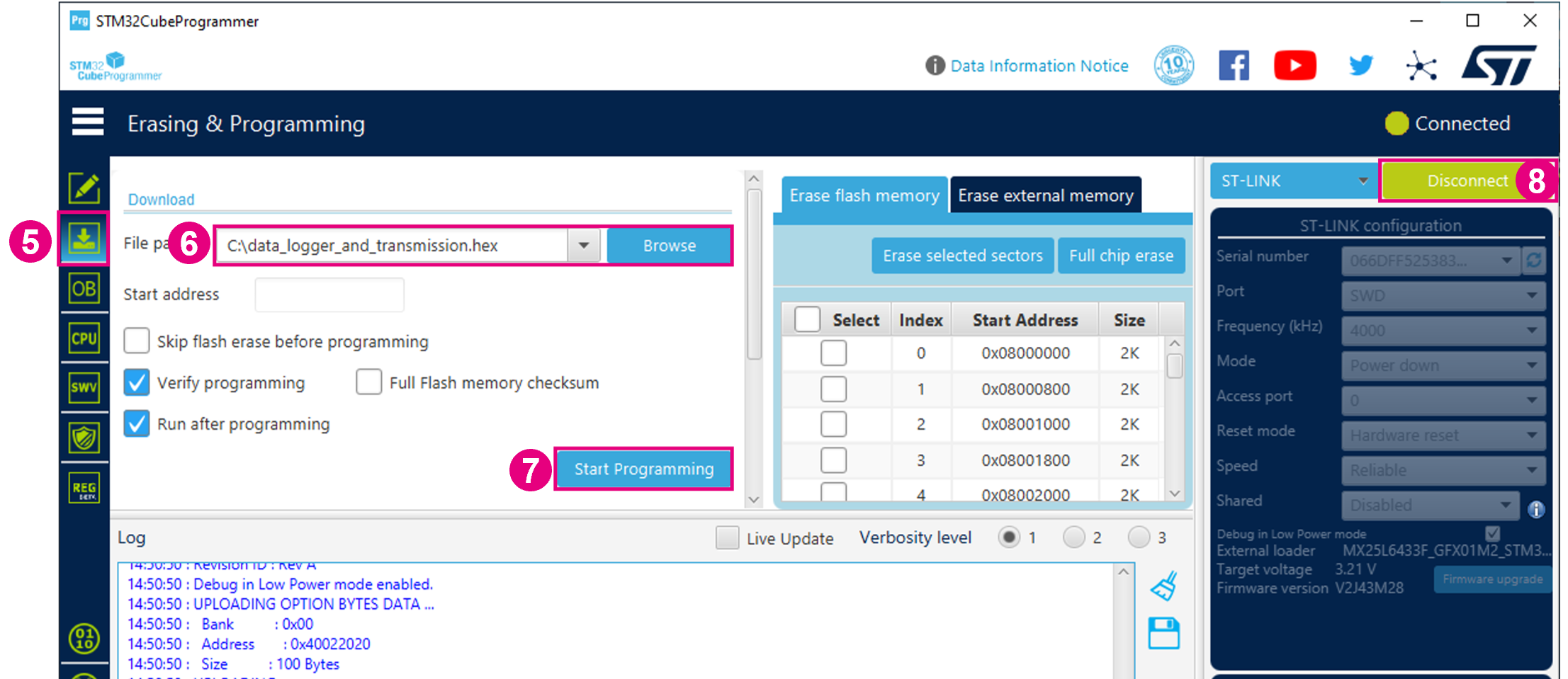
Task: Select verbosity level 1
Action: pyautogui.click(x=1009, y=537)
